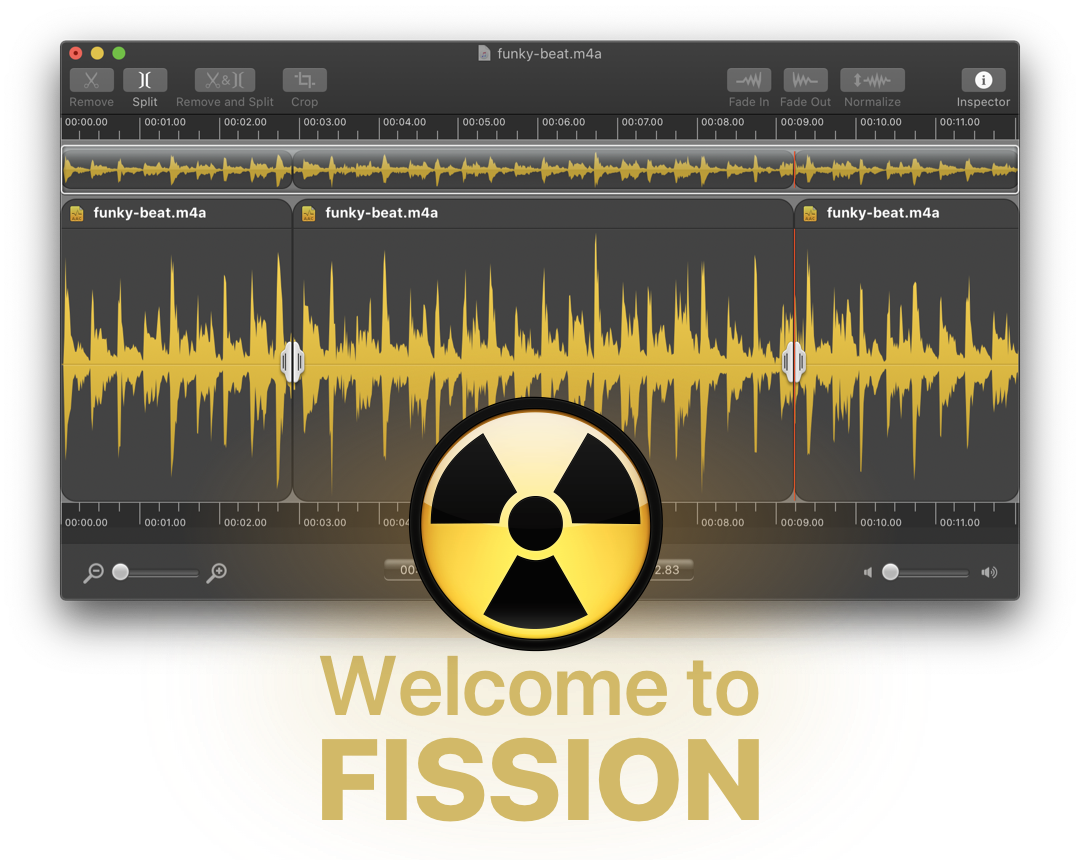Click the Crop label in toolbar
Image resolution: width=1080 pixels, height=860 pixels.
coord(304,102)
